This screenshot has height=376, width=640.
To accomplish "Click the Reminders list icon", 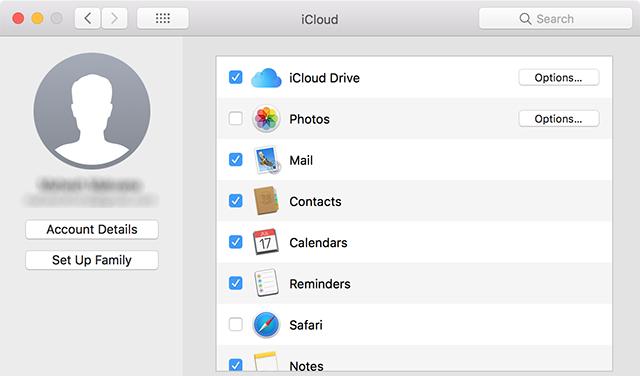I will 266,283.
